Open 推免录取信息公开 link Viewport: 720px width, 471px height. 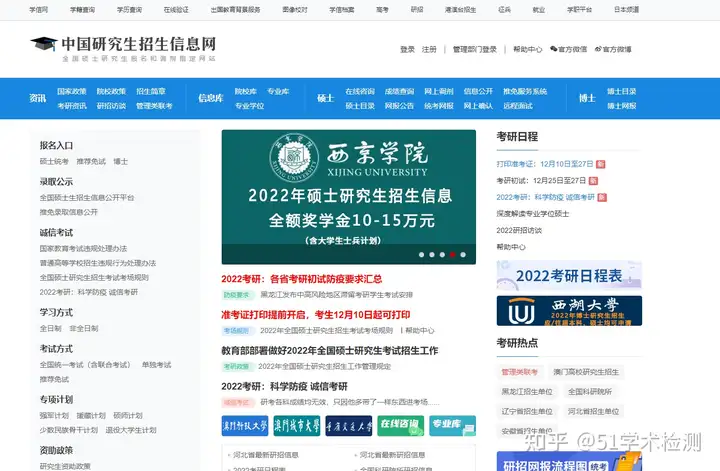(69, 212)
